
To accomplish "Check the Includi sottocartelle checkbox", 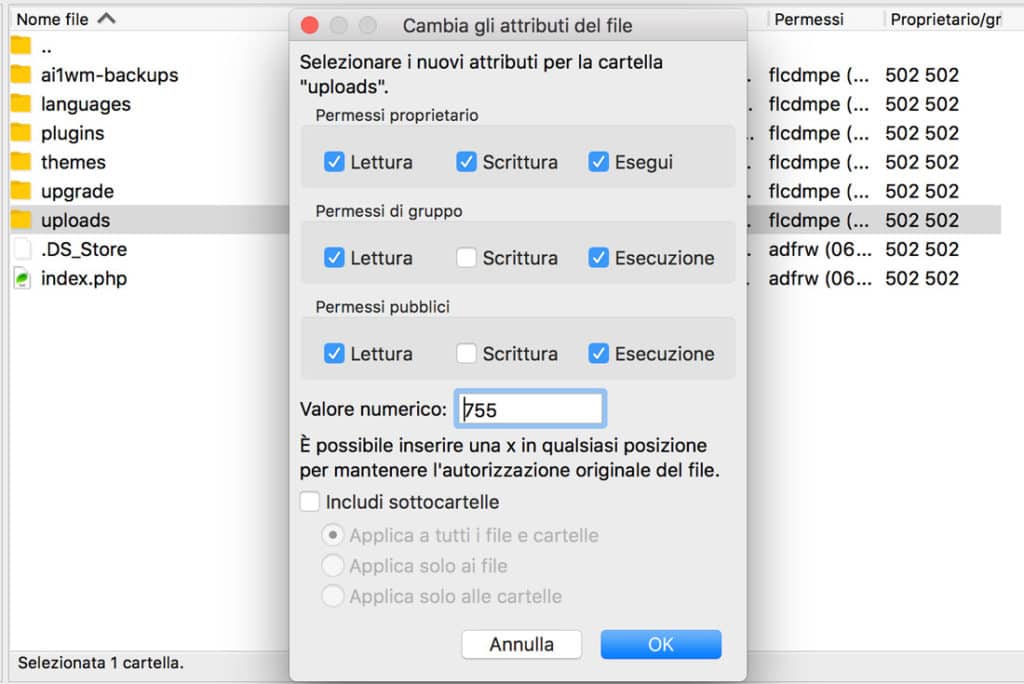I will 310,502.
